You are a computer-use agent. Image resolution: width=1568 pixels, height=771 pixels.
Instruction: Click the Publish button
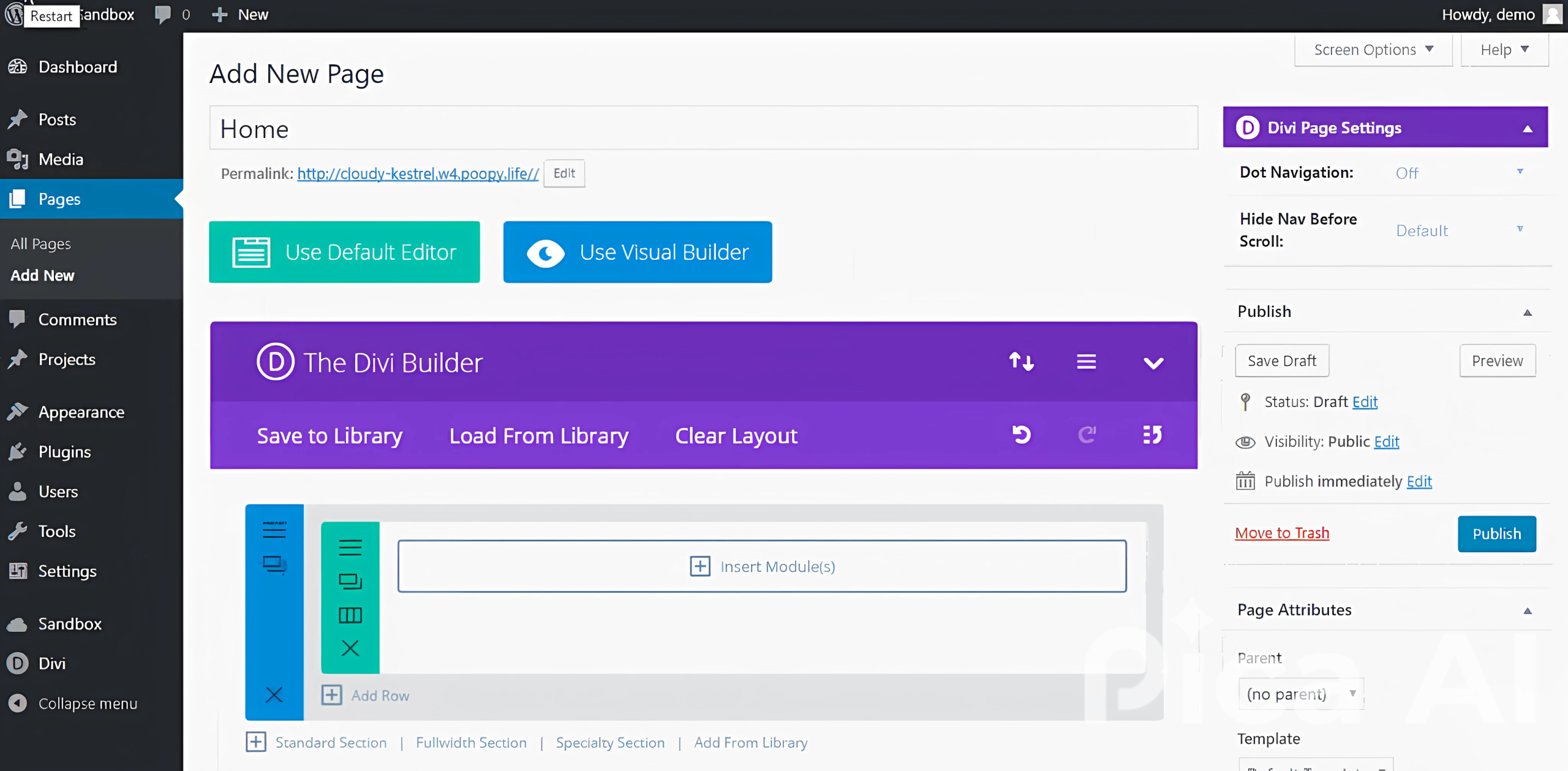(x=1496, y=533)
